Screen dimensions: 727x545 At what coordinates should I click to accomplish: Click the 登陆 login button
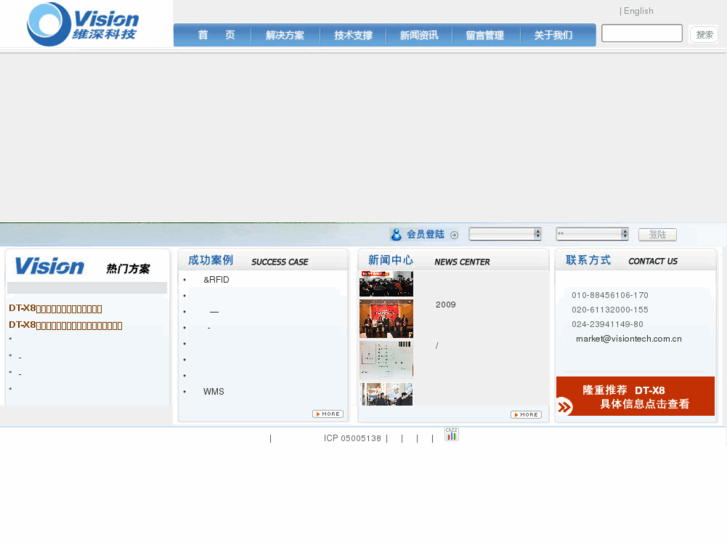pos(657,235)
